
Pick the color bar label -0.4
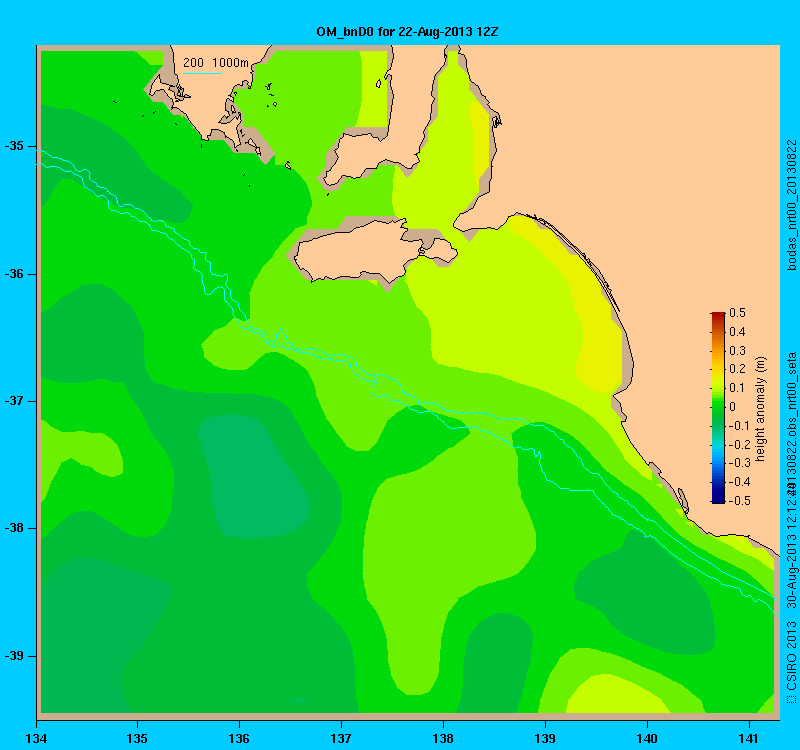(x=738, y=482)
